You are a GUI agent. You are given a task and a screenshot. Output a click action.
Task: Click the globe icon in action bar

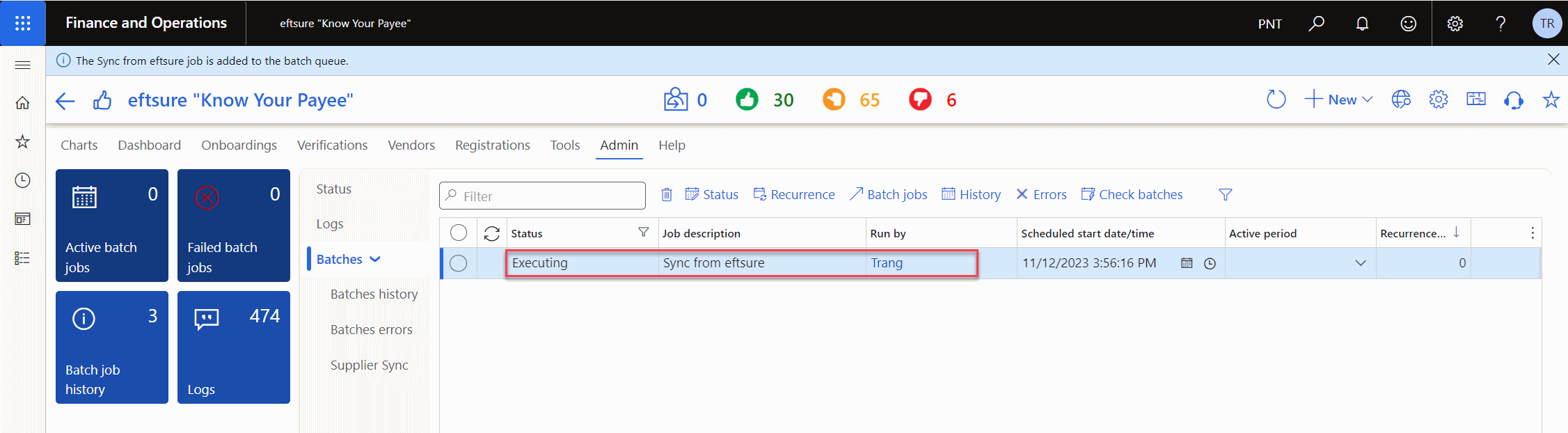pyautogui.click(x=1401, y=100)
